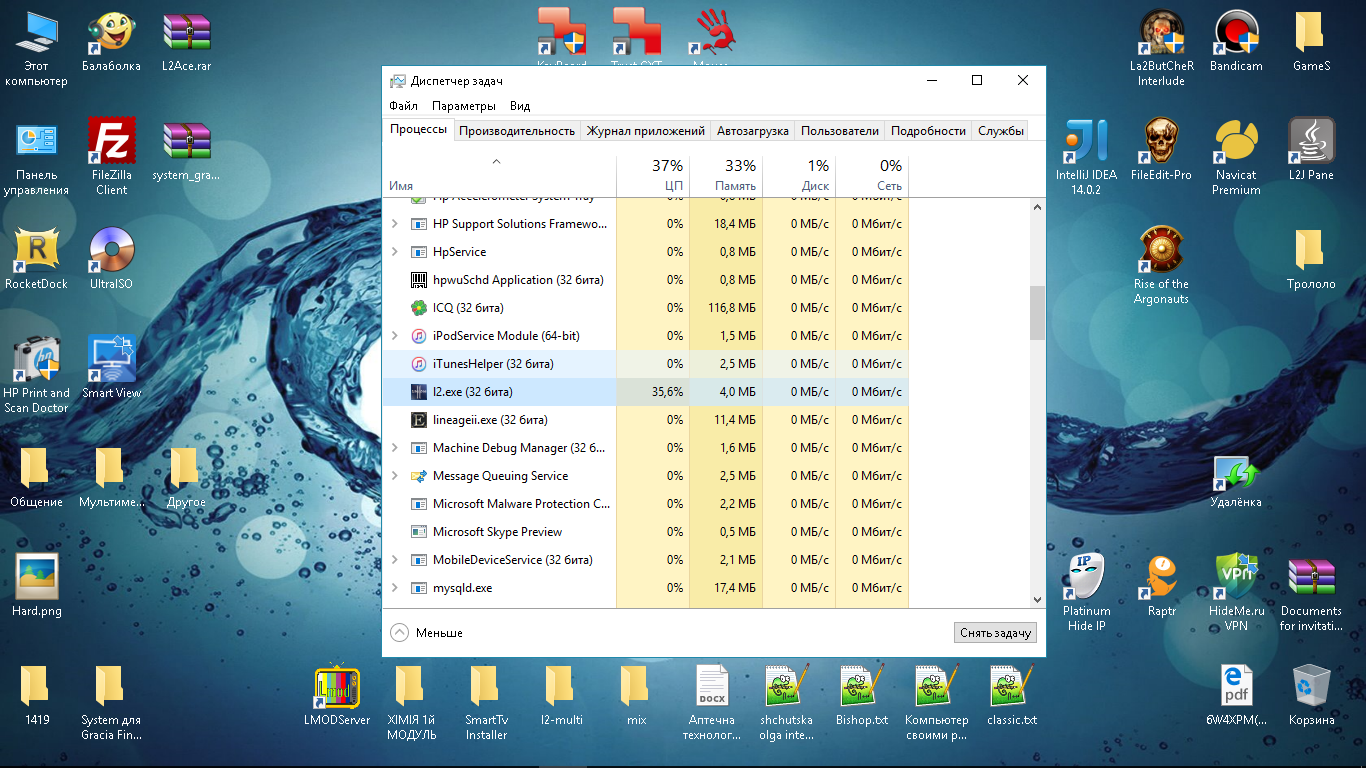Select the GameS folder icon

[x=1311, y=41]
